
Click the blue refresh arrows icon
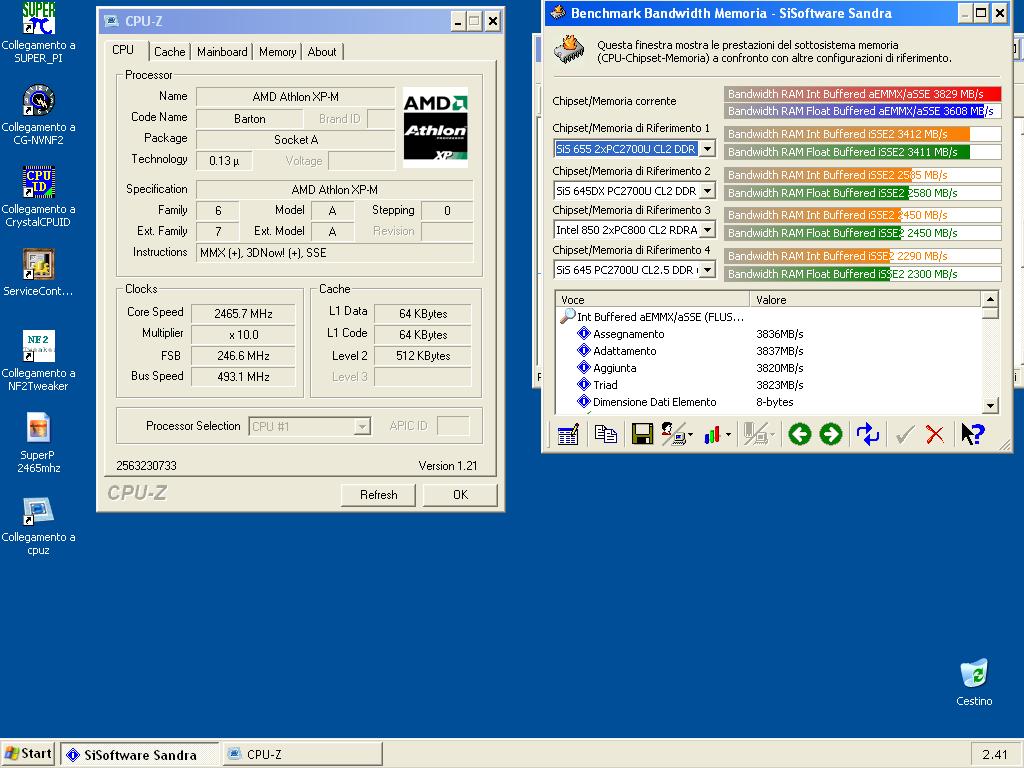(x=868, y=434)
